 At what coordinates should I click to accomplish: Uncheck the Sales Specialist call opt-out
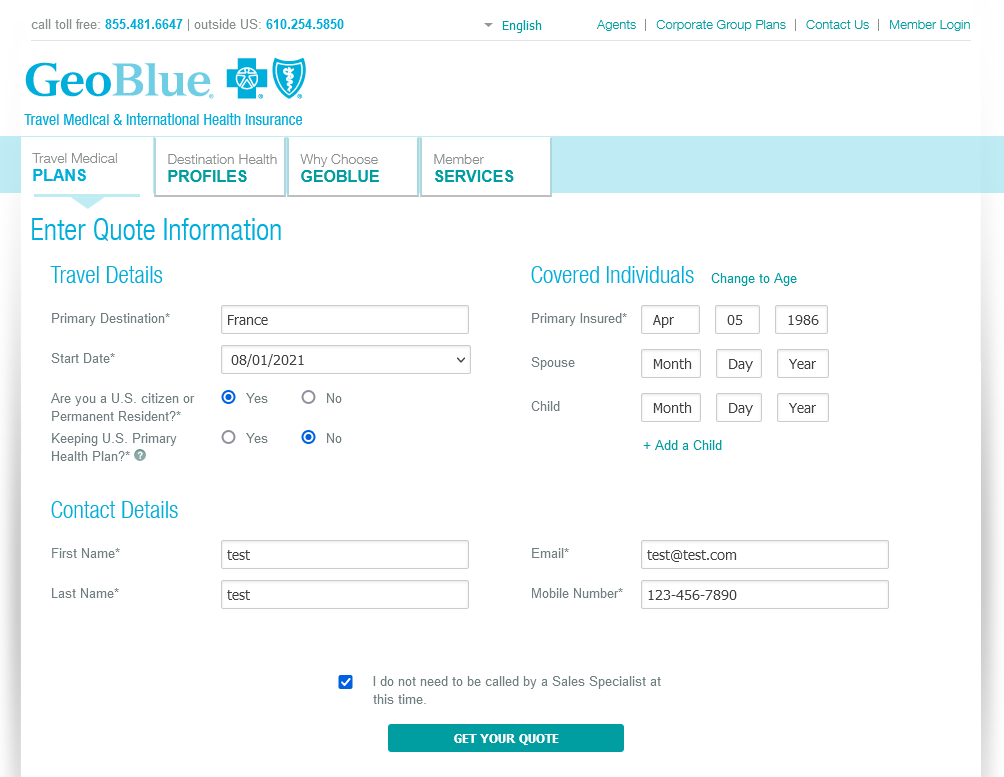[x=345, y=682]
